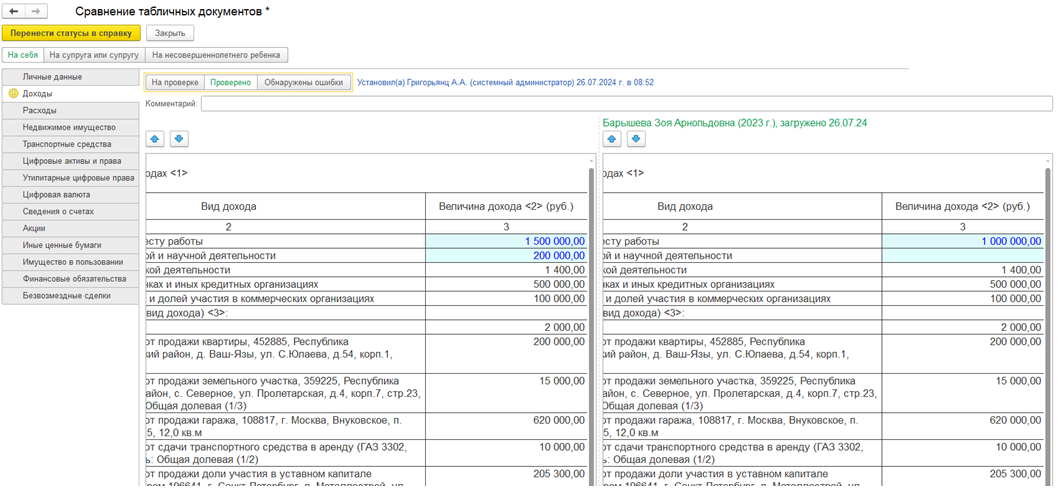
Task: Click the forward navigation arrow
Action: tap(36, 11)
